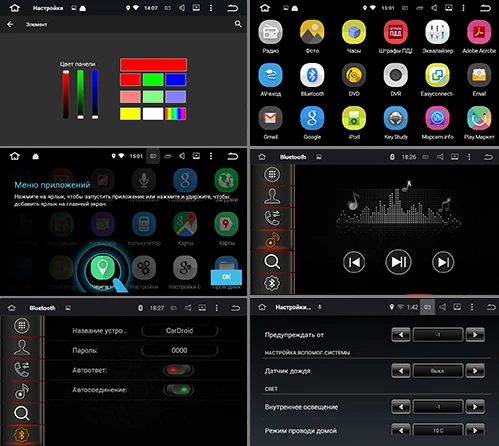The image size is (499, 446).
Task: Edit the CarDroid device name field
Action: click(179, 331)
